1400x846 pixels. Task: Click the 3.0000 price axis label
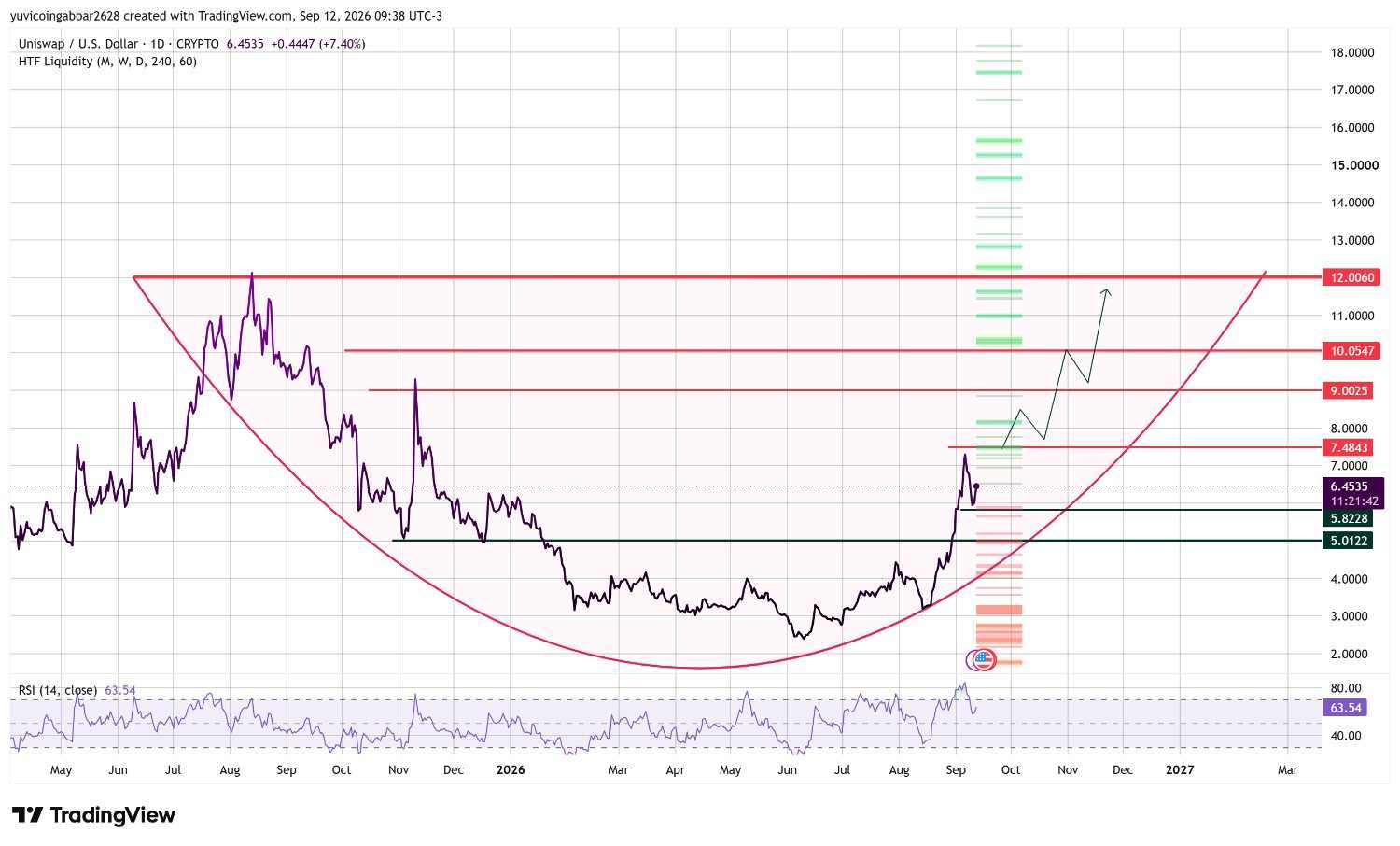(x=1349, y=616)
